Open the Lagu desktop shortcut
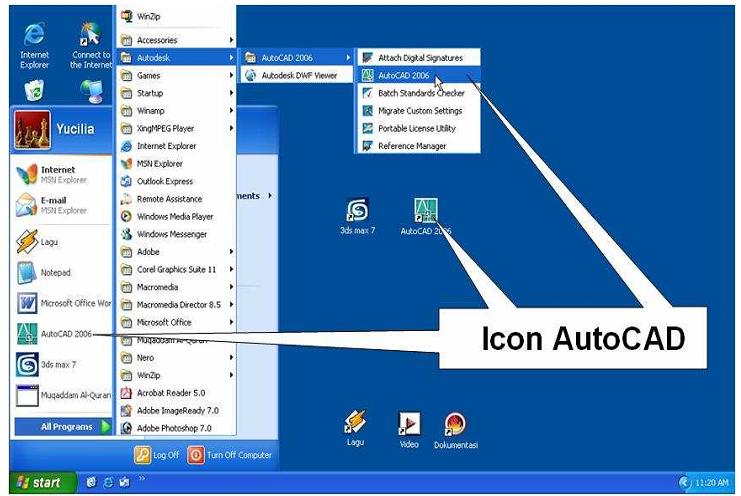 [355, 428]
